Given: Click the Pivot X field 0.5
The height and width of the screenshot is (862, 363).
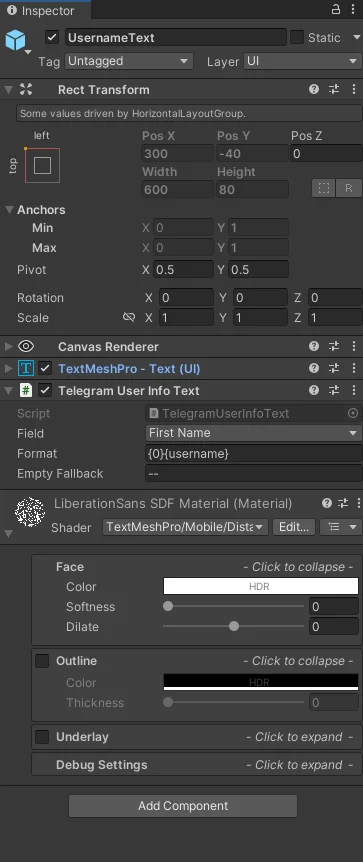Looking at the screenshot, I should pyautogui.click(x=184, y=269).
